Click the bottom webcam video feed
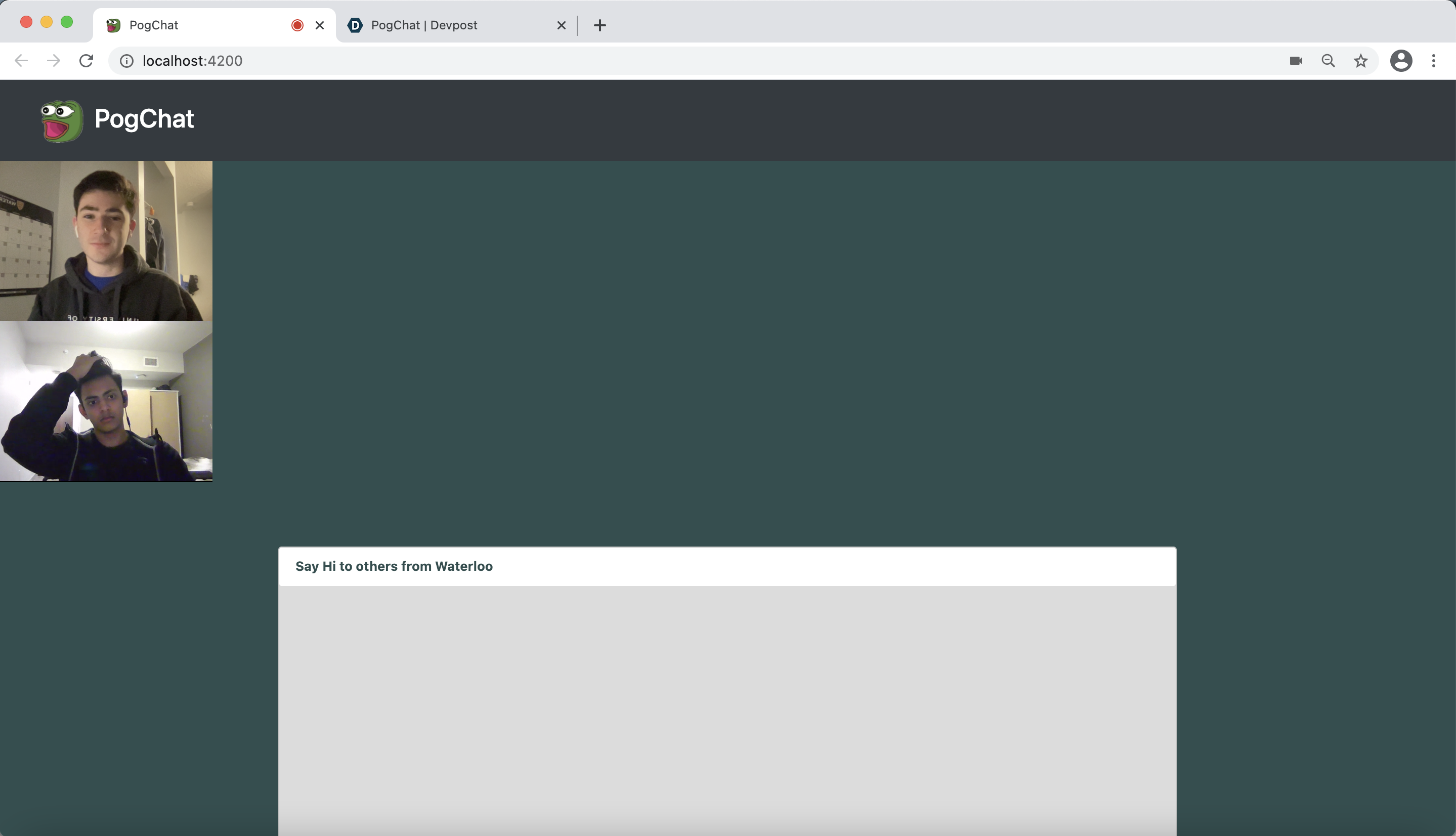Image resolution: width=1456 pixels, height=836 pixels. tap(106, 401)
